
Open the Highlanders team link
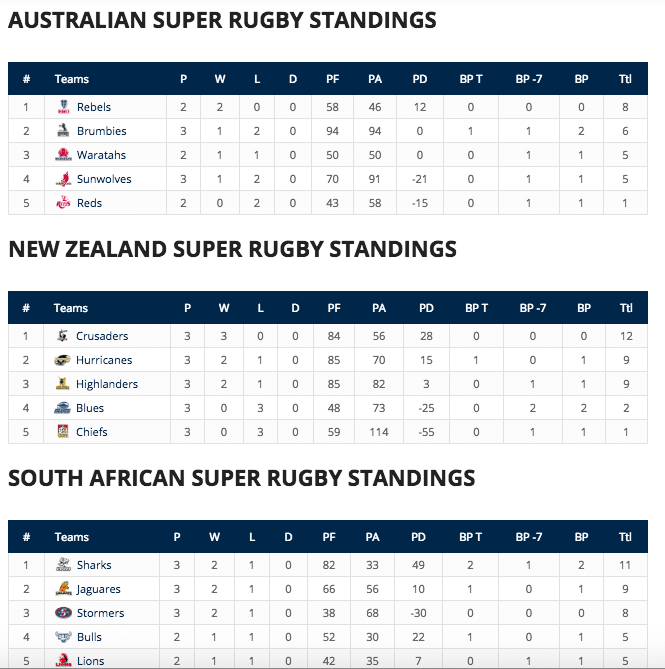pyautogui.click(x=107, y=384)
